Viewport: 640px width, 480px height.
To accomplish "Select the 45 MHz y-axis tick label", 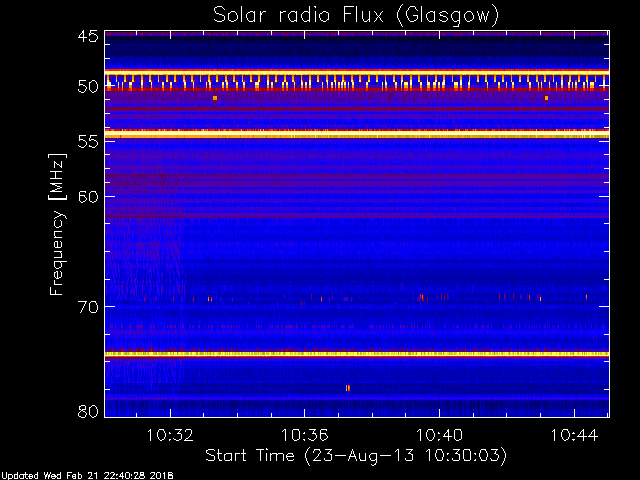I will point(87,36).
